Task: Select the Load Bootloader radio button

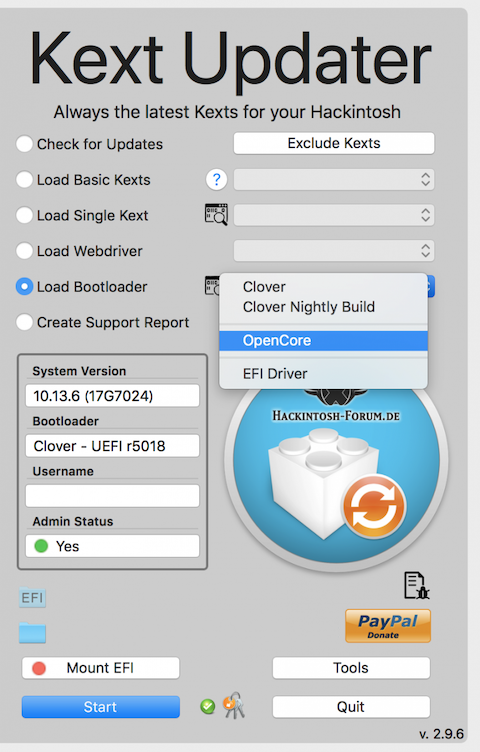Action: 24,287
